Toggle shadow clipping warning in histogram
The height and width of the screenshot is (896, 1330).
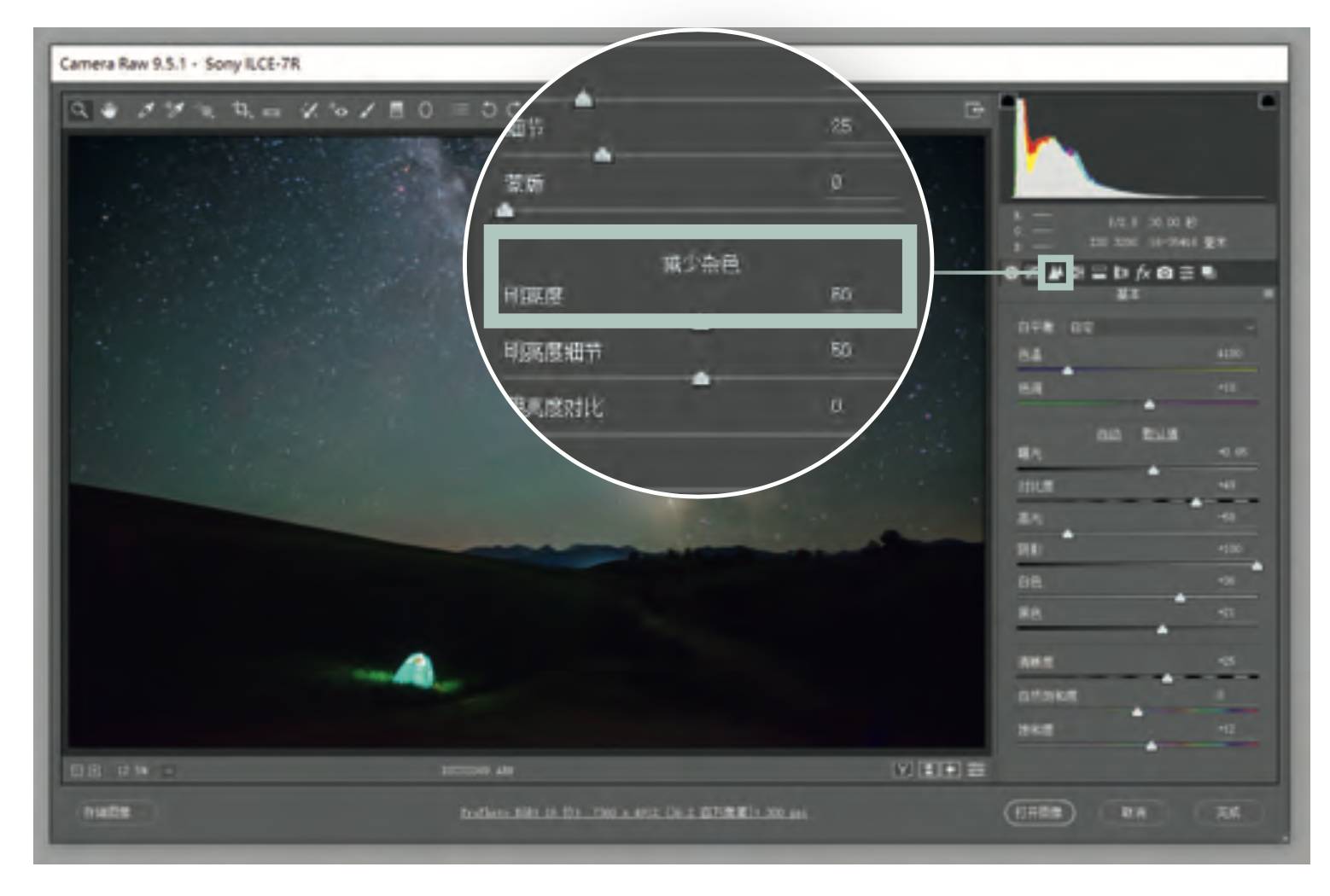(x=1008, y=102)
